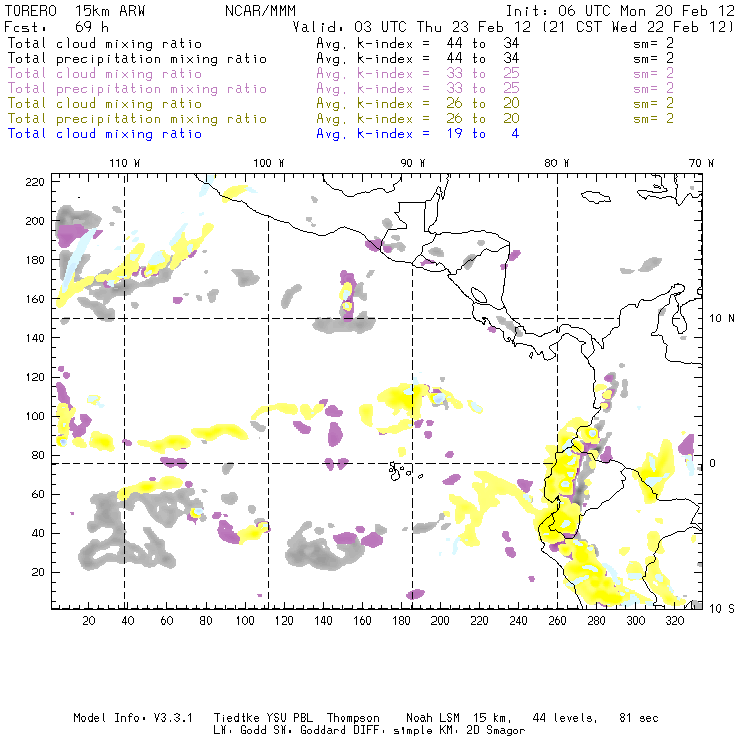Select the '260' tick on the horizontal axis

pyautogui.click(x=557, y=621)
